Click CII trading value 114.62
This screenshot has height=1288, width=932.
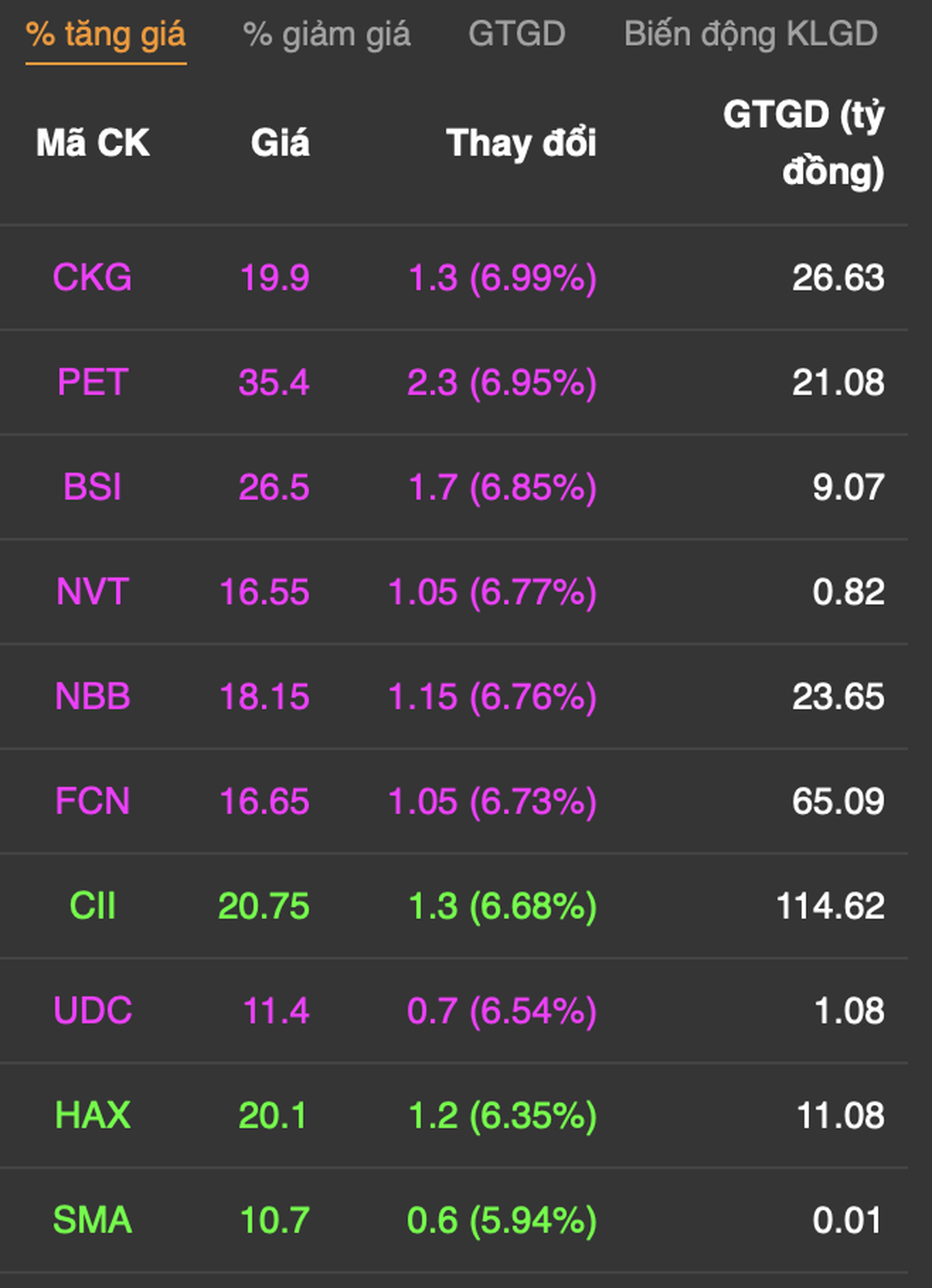click(830, 907)
